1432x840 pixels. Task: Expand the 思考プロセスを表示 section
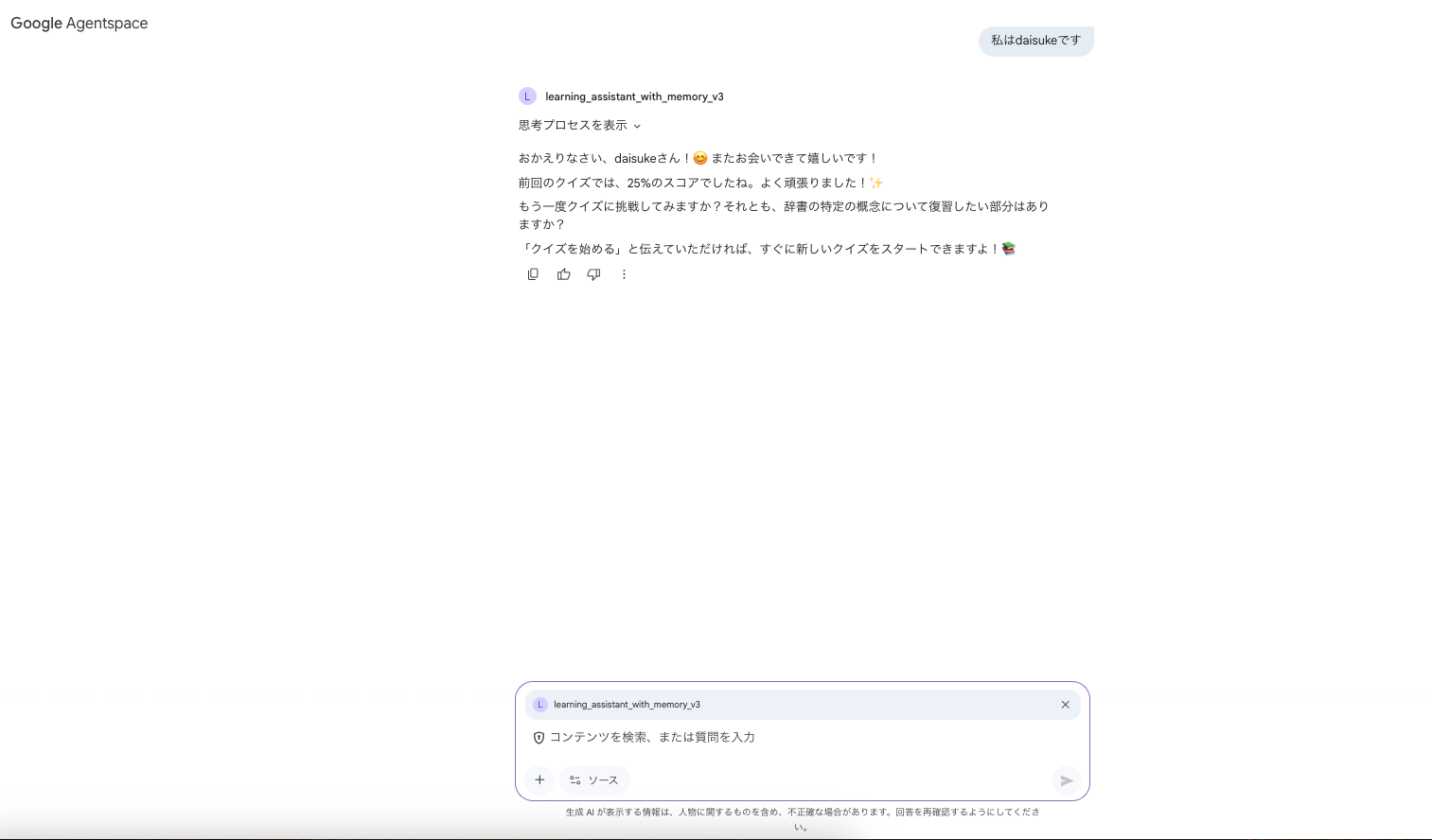(x=573, y=125)
